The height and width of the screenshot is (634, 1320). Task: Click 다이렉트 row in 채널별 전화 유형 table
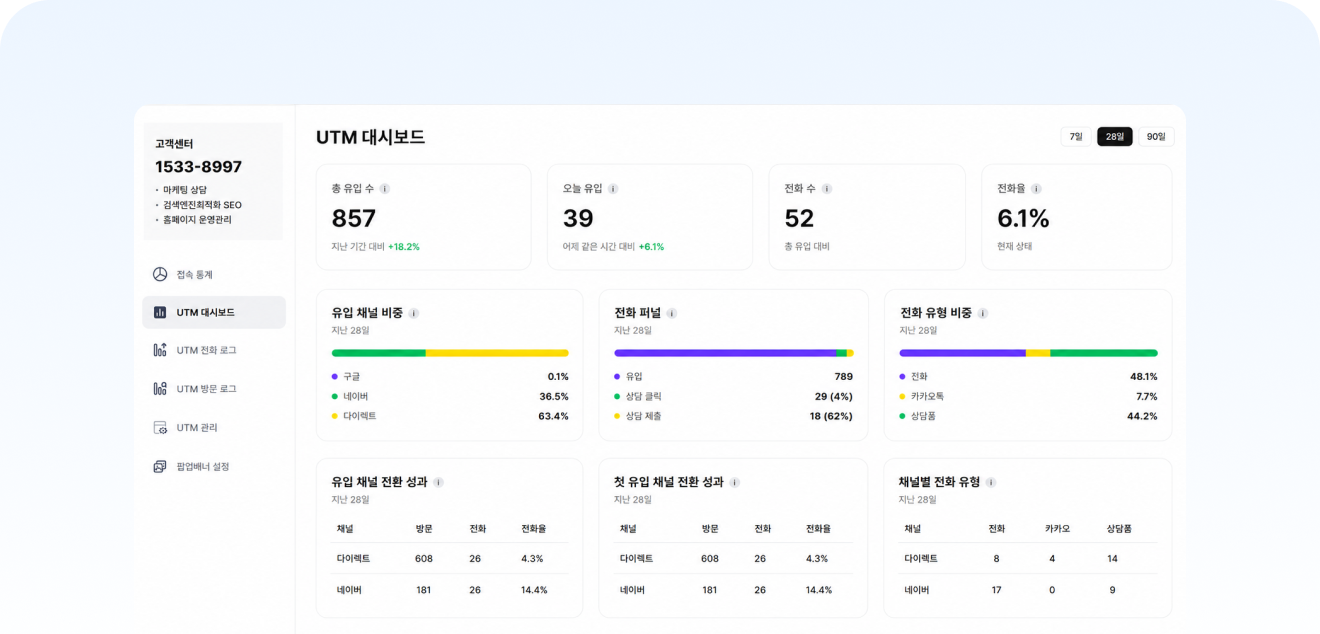coord(1028,559)
